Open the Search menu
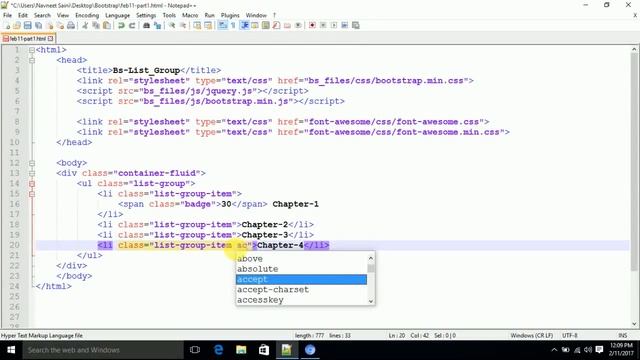640x360 pixels. pyautogui.click(x=42, y=15)
